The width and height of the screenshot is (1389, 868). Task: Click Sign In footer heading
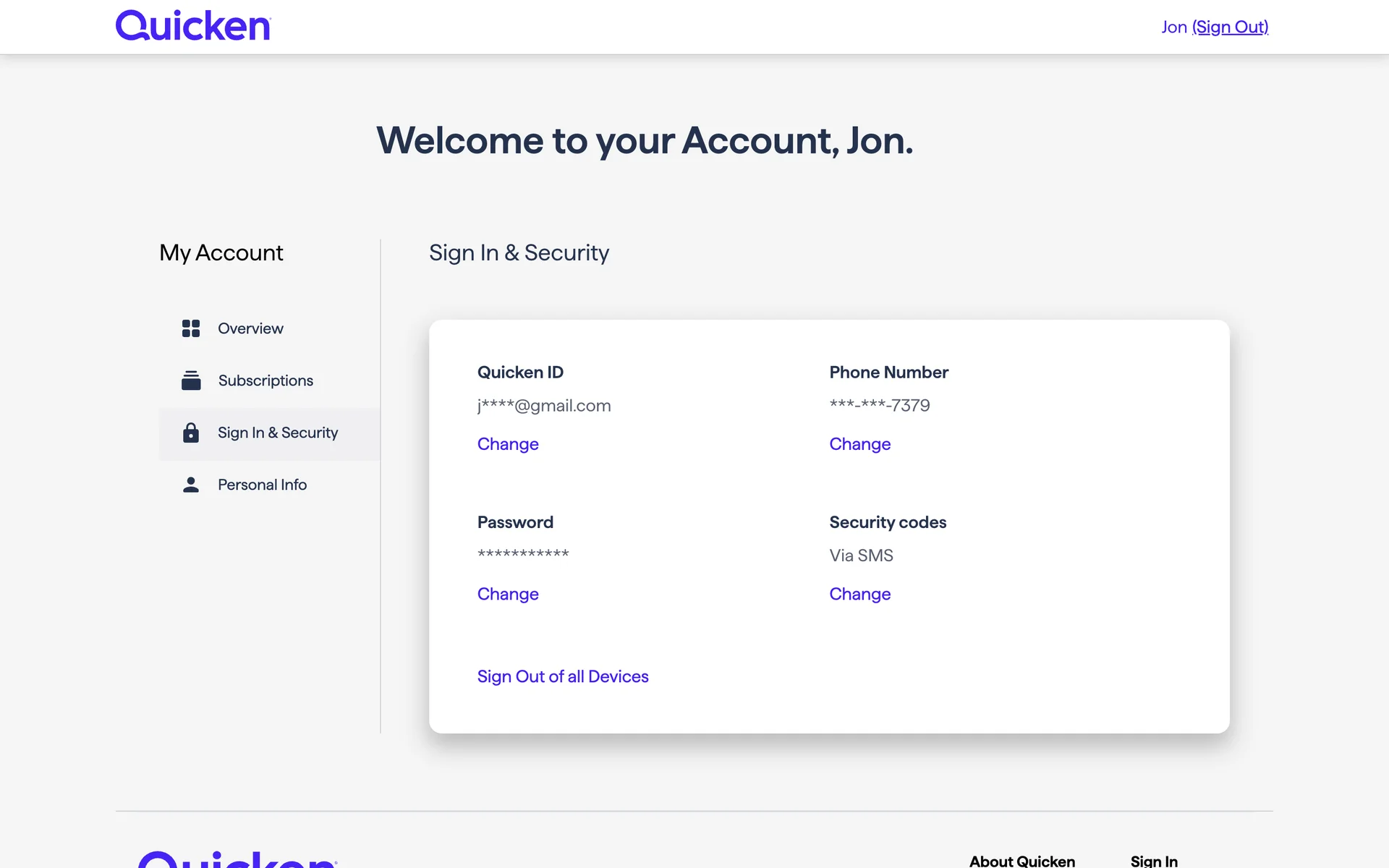coord(1154,861)
